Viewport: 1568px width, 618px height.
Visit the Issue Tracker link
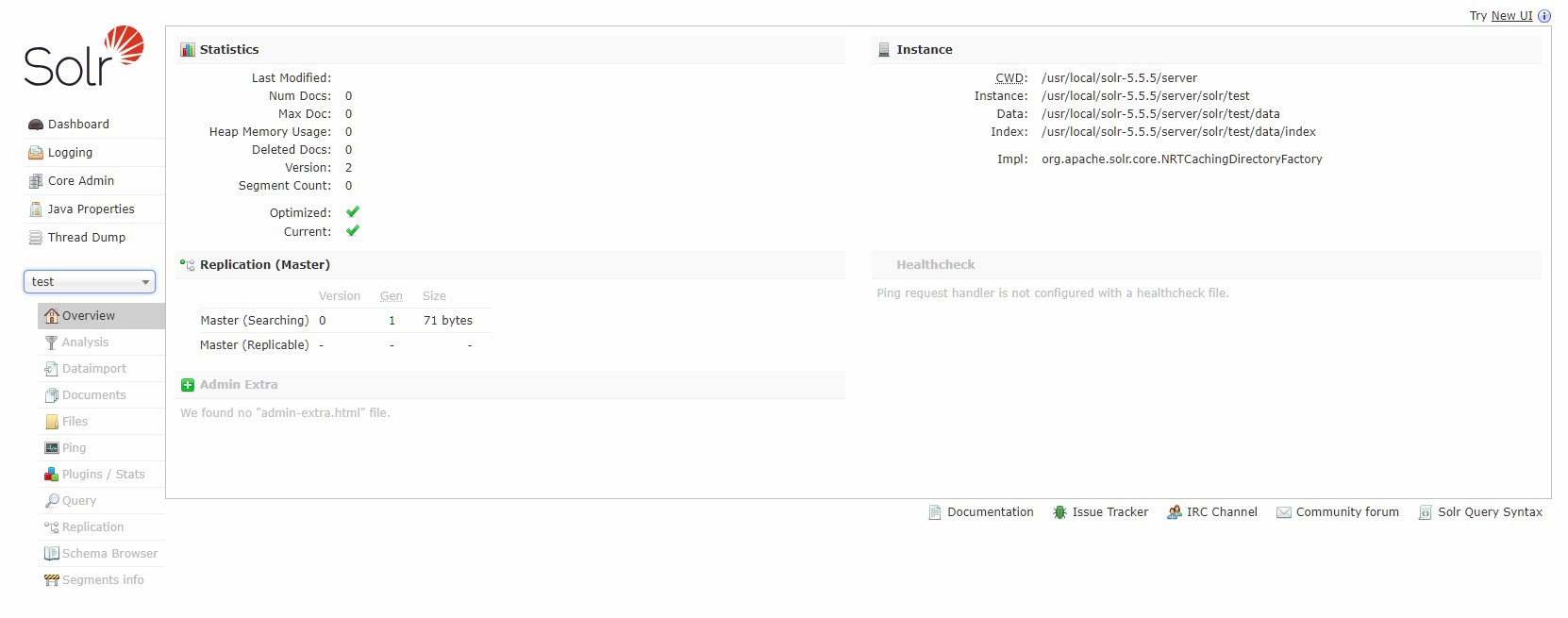tap(1110, 512)
